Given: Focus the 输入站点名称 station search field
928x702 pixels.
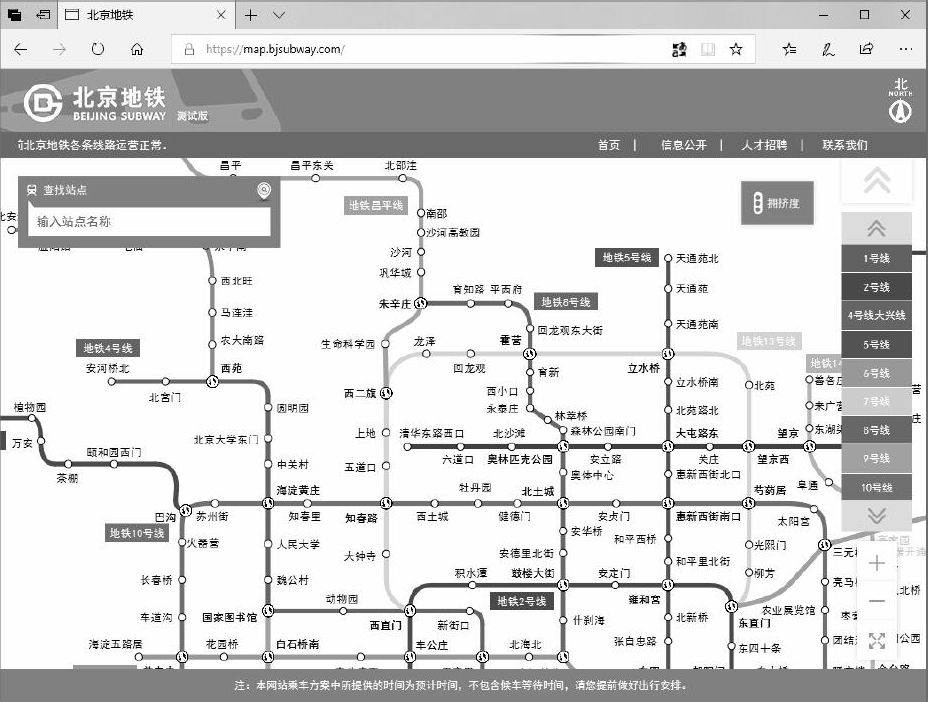Looking at the screenshot, I should pyautogui.click(x=149, y=221).
